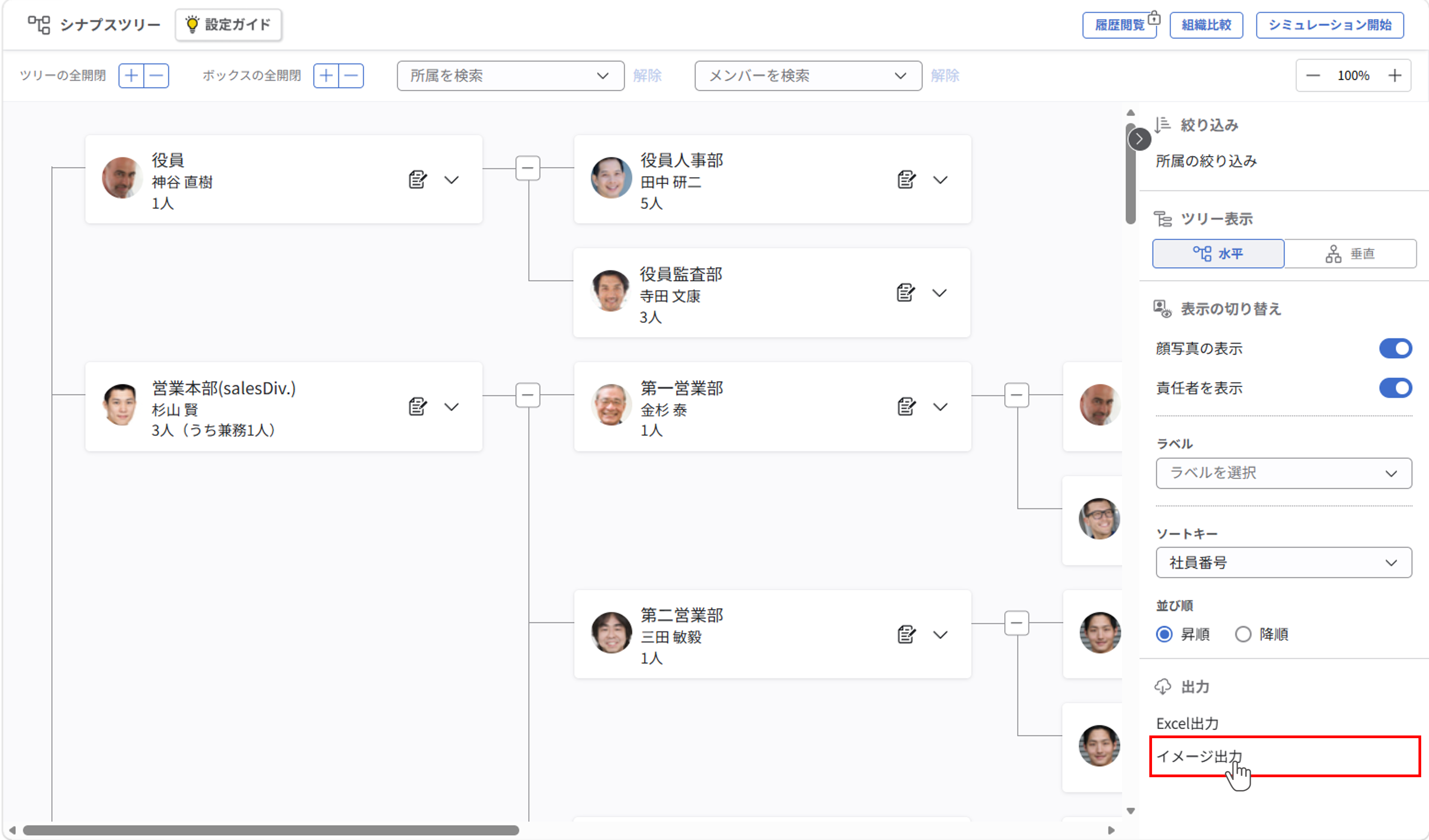Click the horizontal scrollbar thumb at the bottom
This screenshot has width=1429, height=840.
pos(271,830)
